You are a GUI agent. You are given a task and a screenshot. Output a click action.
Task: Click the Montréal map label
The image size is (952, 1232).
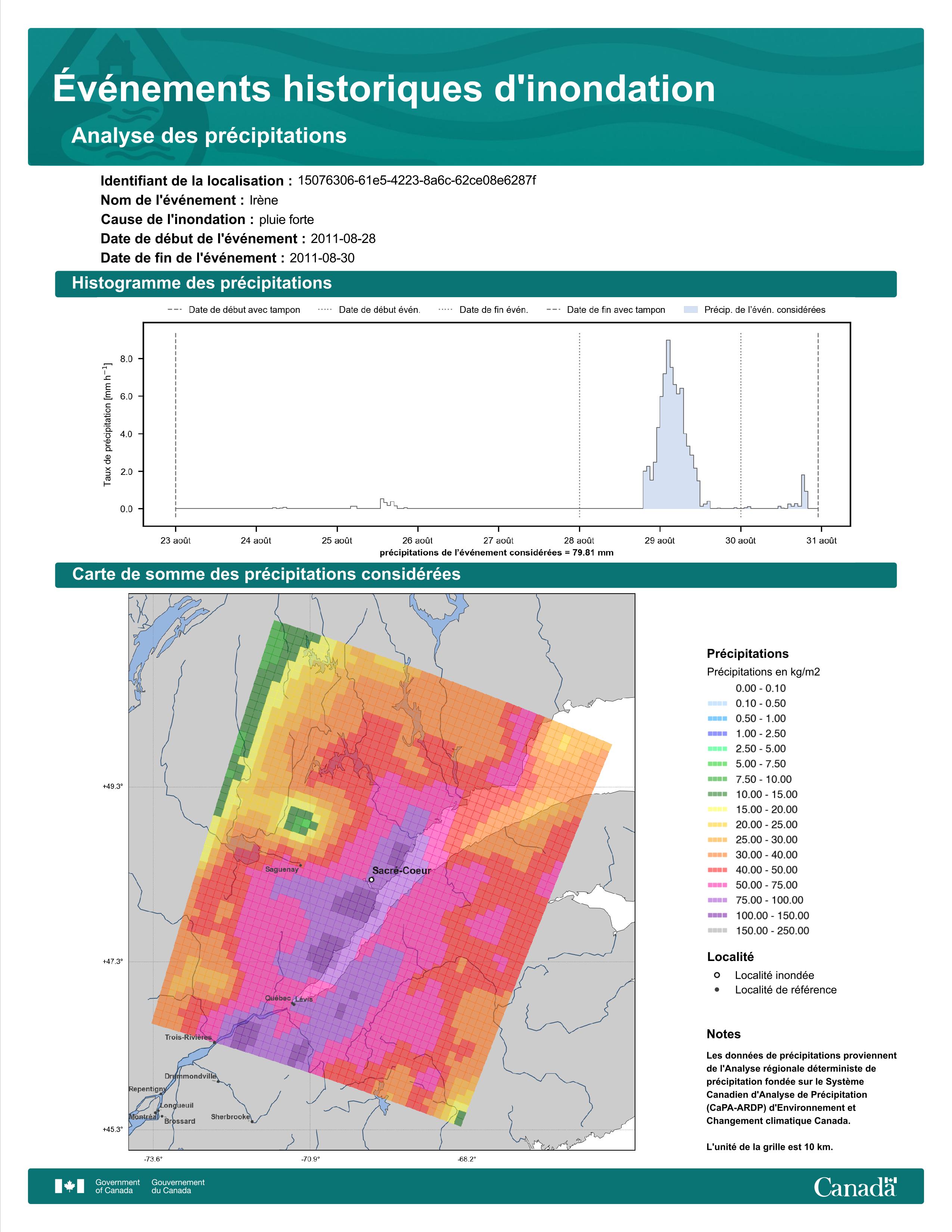pos(143,1117)
